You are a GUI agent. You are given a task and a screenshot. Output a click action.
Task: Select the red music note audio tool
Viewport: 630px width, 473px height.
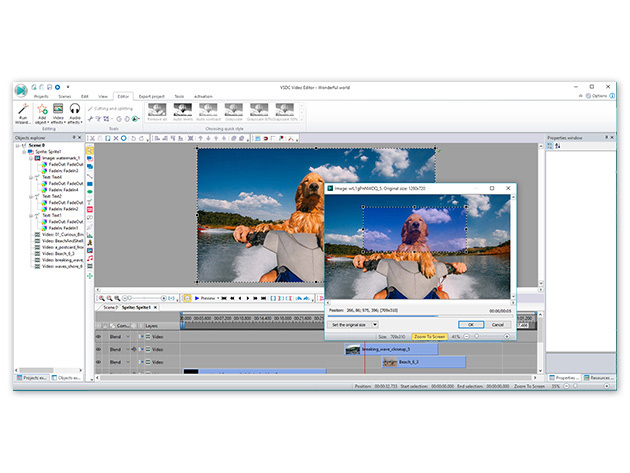click(x=90, y=258)
